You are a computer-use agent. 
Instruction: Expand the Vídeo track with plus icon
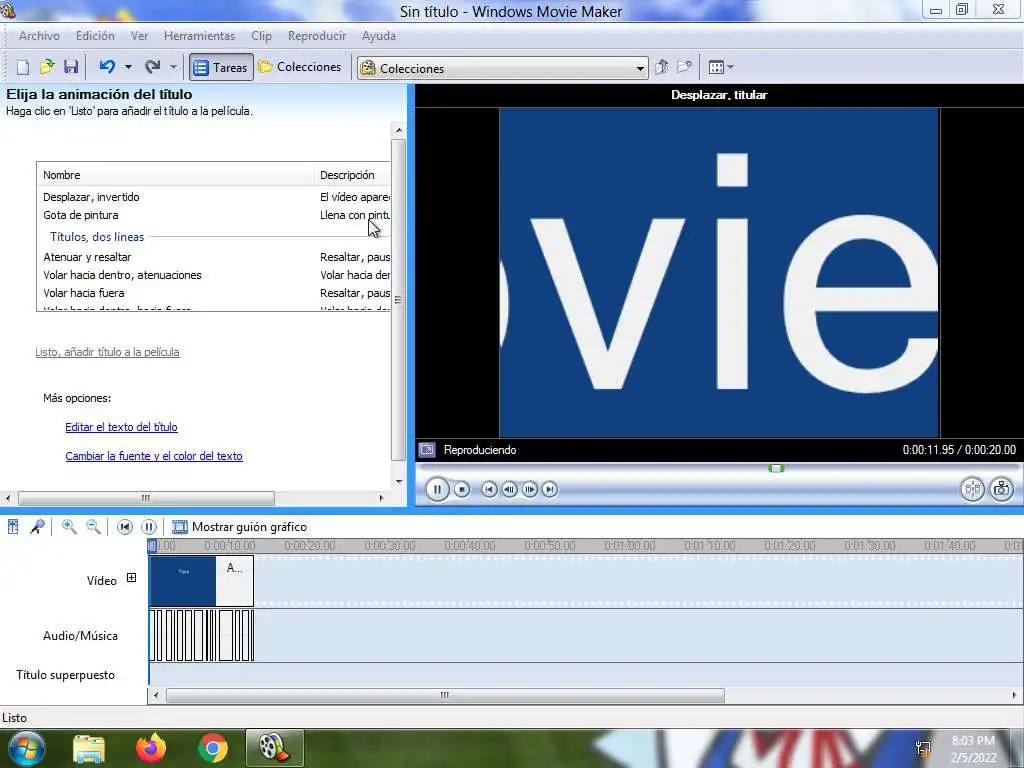(131, 577)
